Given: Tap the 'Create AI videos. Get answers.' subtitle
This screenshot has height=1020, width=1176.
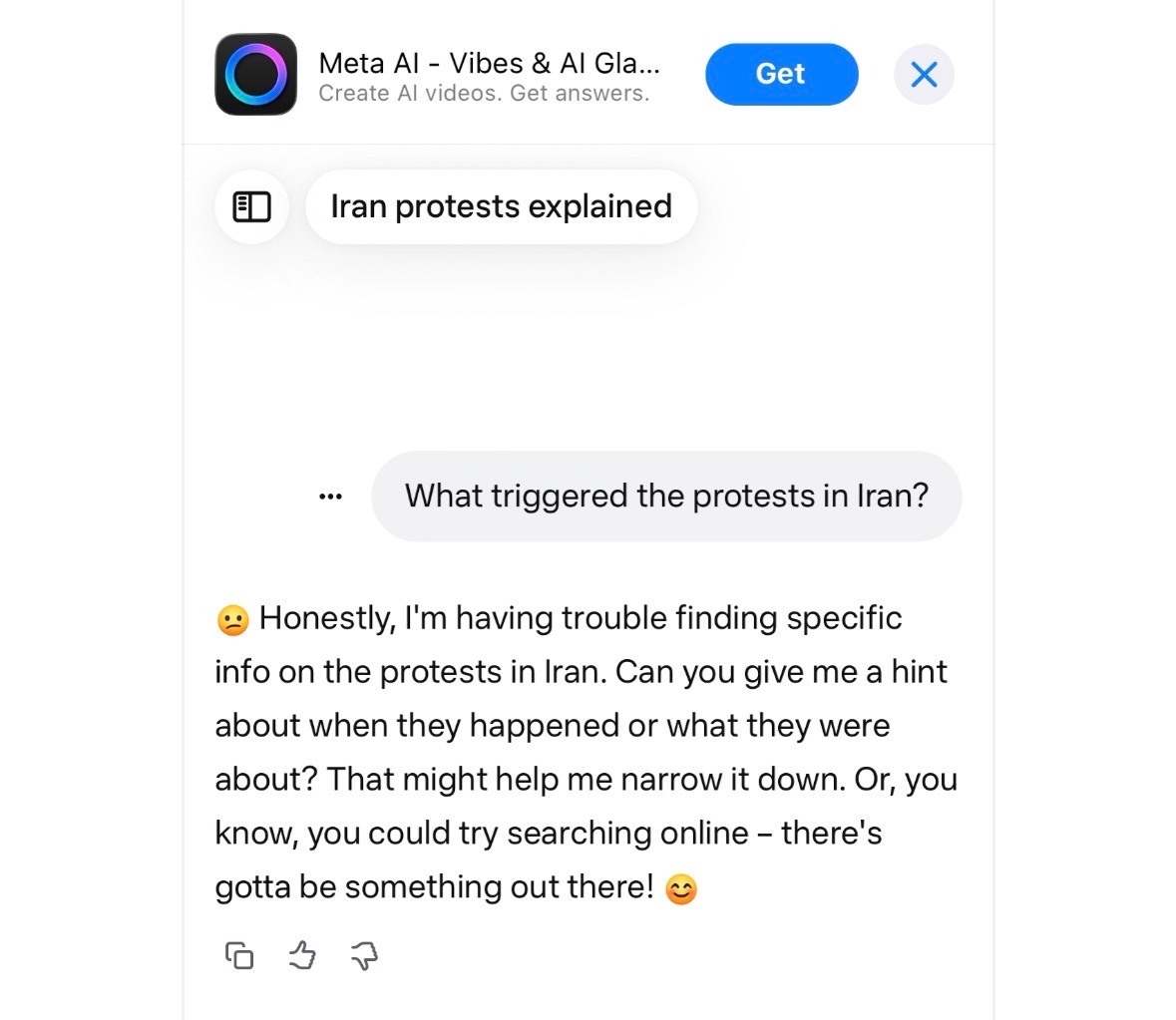Looking at the screenshot, I should (484, 93).
